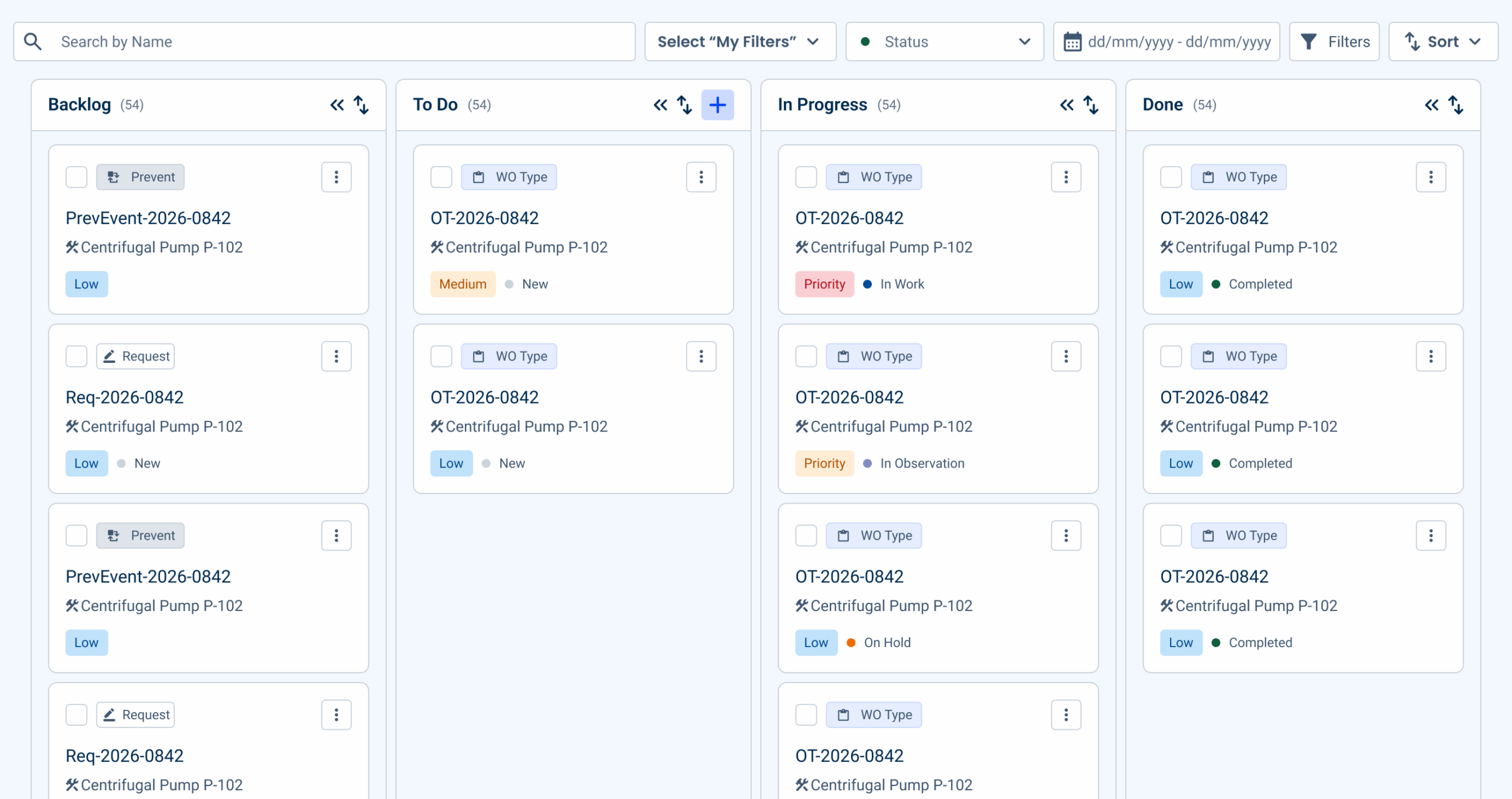Open OT-2026-0842 title on On Hold card
Screen dimensions: 1512x799
[x=850, y=576]
